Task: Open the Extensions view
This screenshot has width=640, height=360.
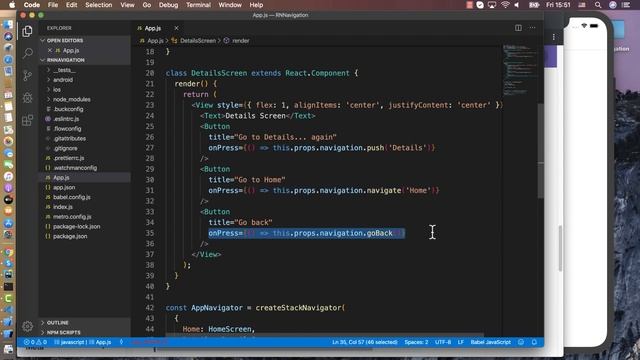Action: point(27,120)
